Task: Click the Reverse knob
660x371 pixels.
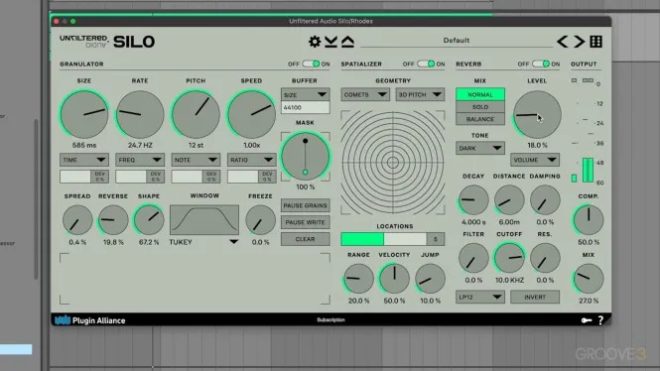Action: coord(113,220)
